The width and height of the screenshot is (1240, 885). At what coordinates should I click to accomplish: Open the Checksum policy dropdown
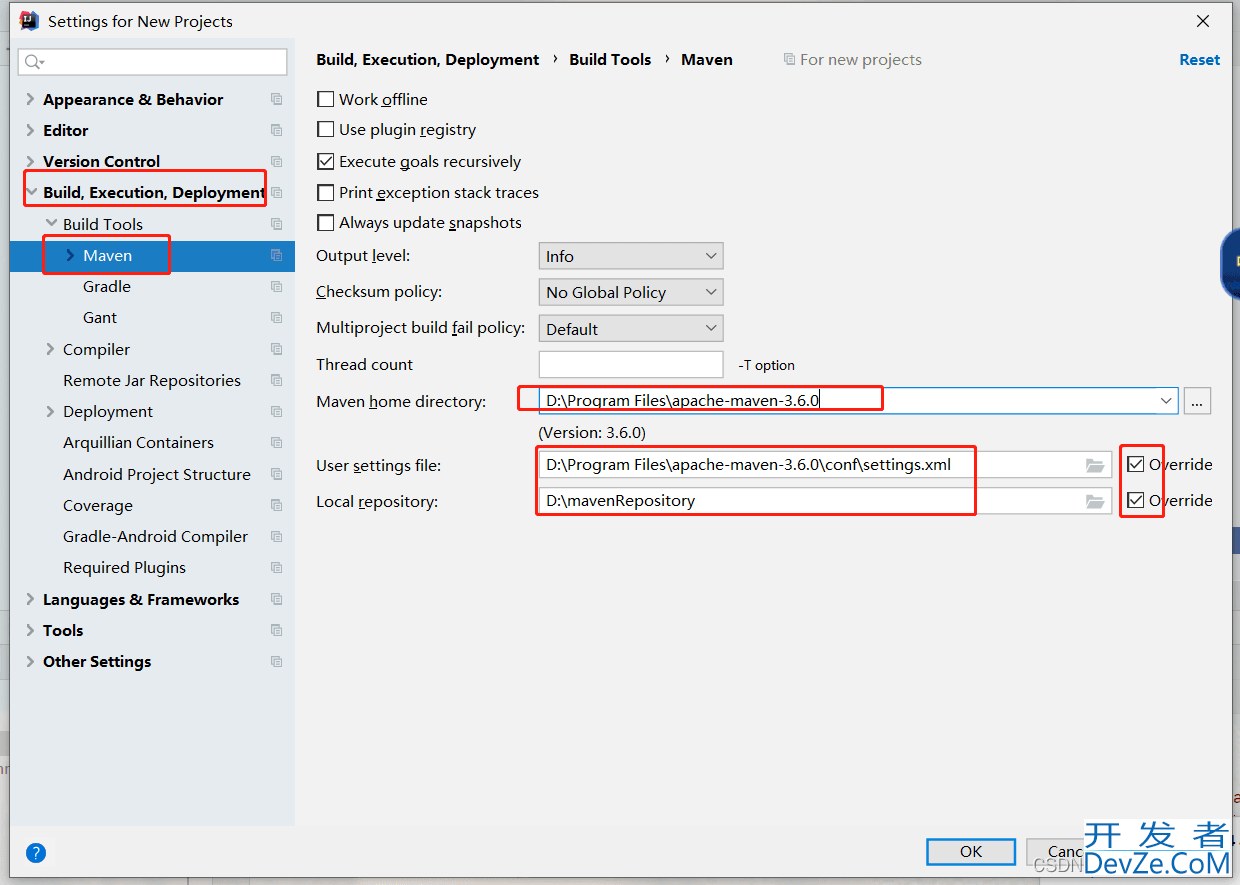(631, 293)
